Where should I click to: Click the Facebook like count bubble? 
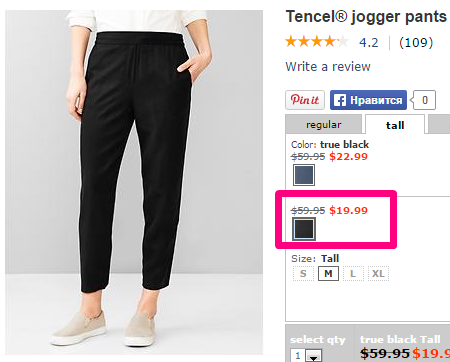(424, 100)
